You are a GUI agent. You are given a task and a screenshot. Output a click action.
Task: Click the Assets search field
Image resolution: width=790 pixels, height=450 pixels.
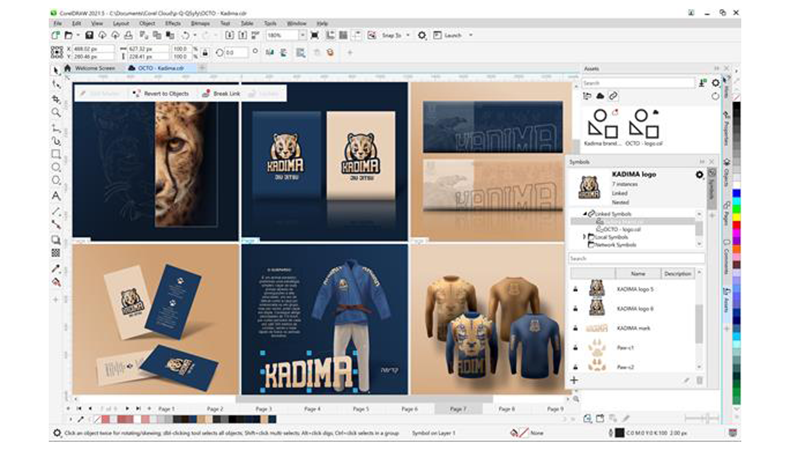click(x=638, y=83)
